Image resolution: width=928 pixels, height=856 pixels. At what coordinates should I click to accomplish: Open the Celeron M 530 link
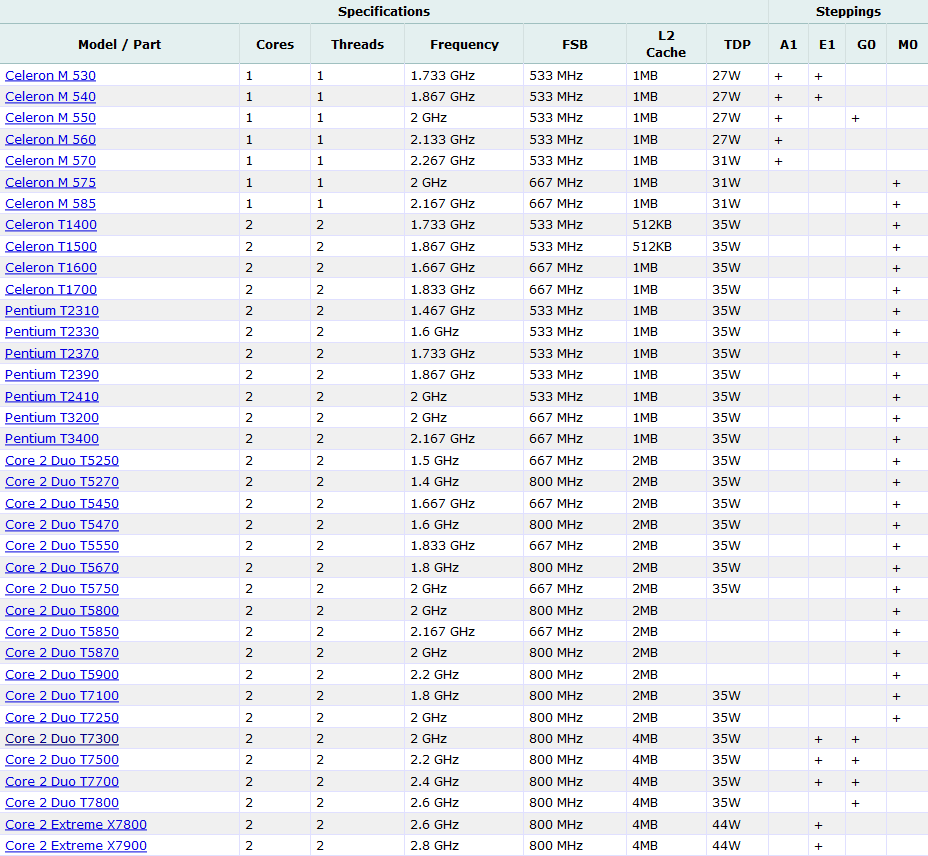pyautogui.click(x=50, y=76)
